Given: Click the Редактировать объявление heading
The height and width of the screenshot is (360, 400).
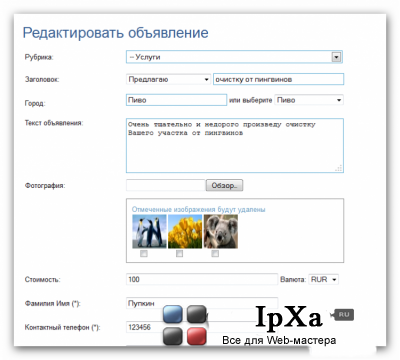Looking at the screenshot, I should [116, 33].
